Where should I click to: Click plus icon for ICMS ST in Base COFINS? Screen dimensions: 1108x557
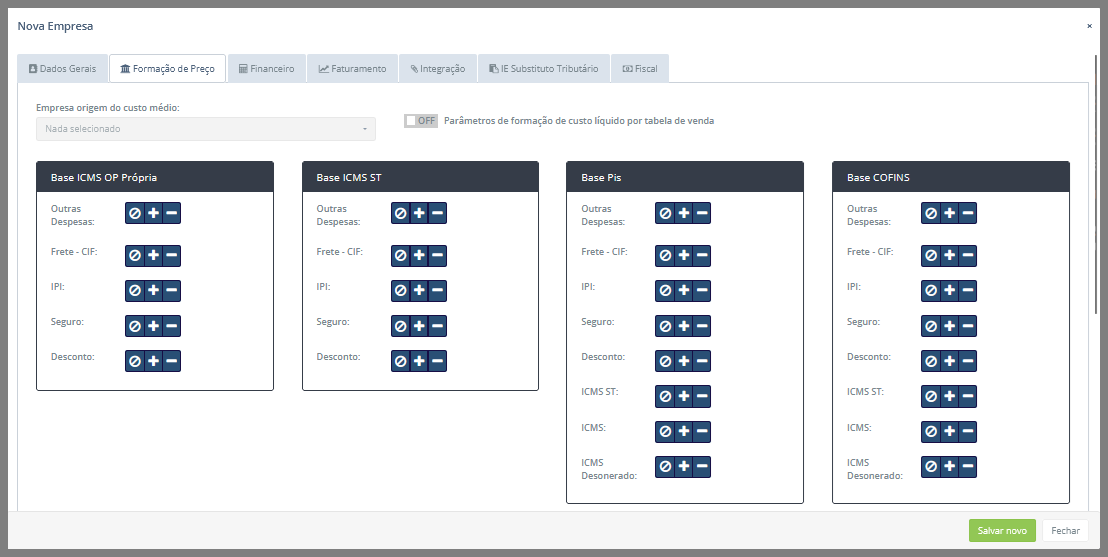point(949,396)
